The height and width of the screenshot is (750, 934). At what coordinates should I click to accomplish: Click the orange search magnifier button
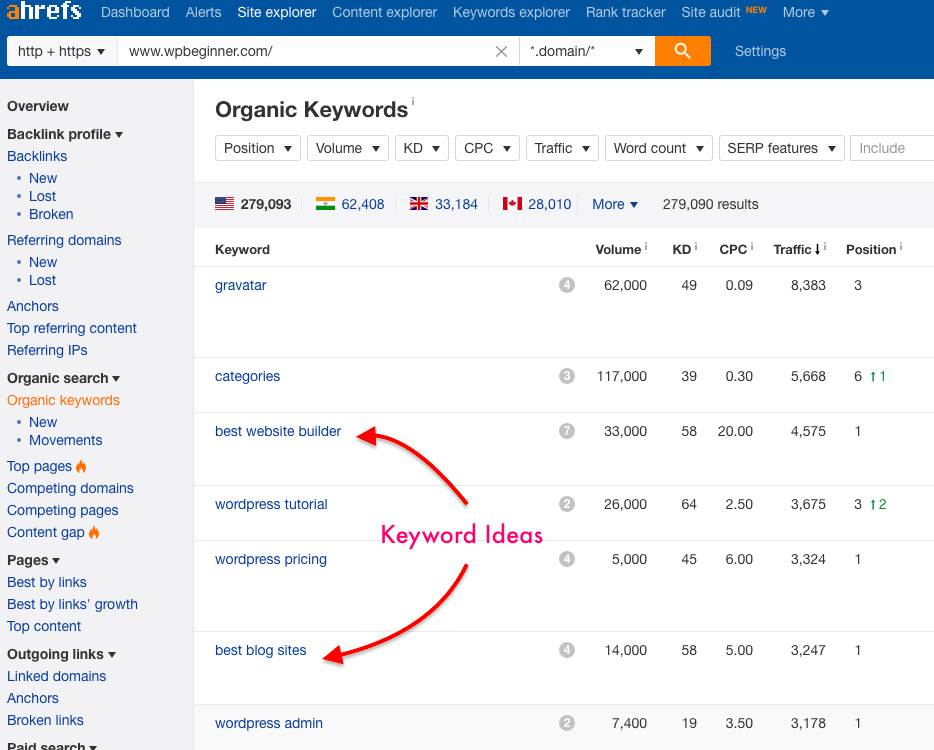click(683, 51)
